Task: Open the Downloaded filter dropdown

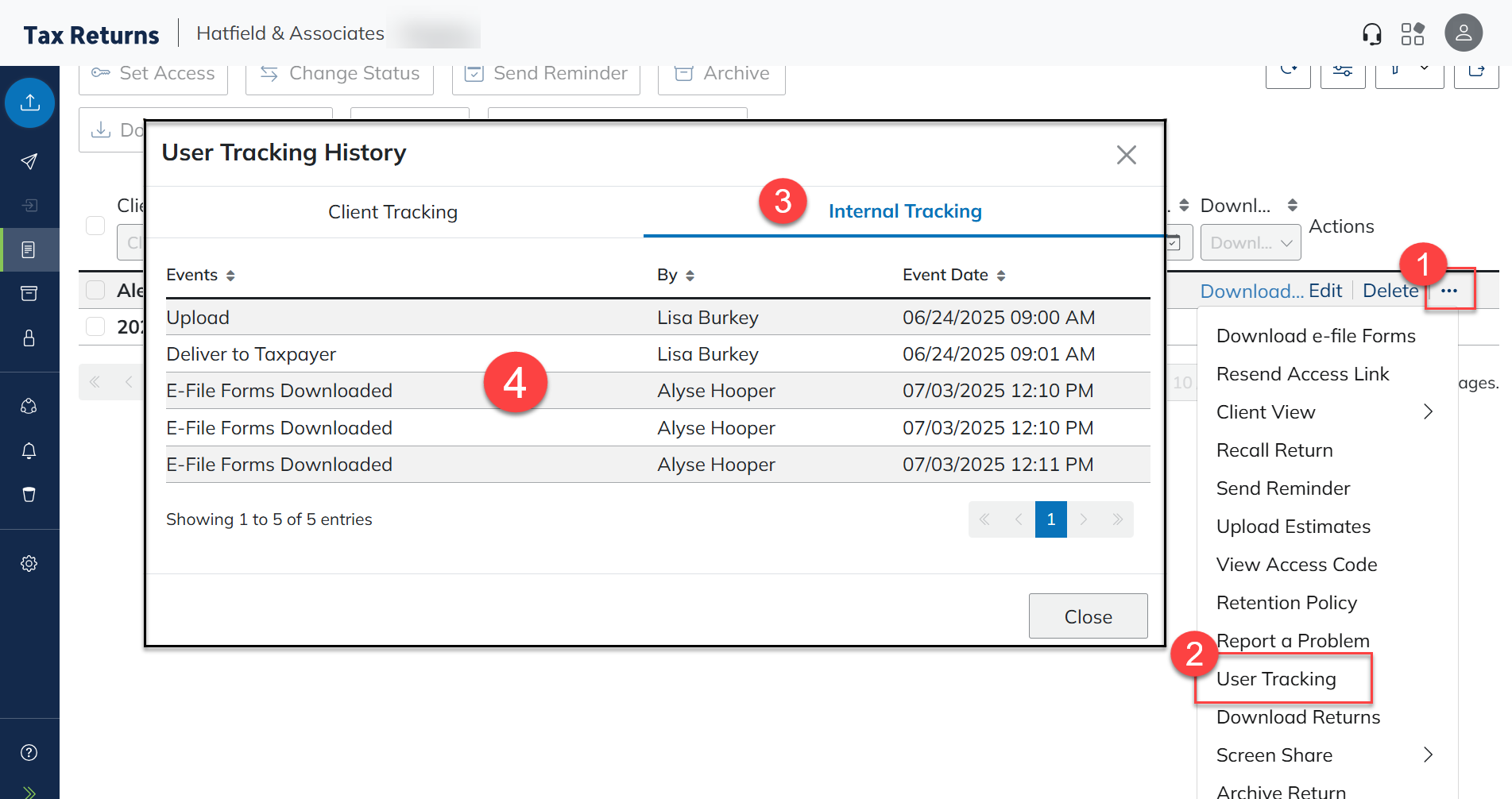Action: pyautogui.click(x=1250, y=243)
